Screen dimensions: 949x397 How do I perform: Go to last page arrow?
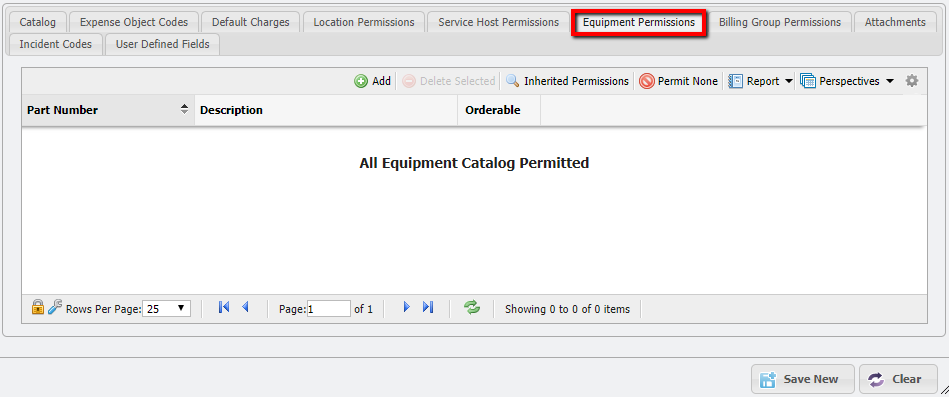428,307
